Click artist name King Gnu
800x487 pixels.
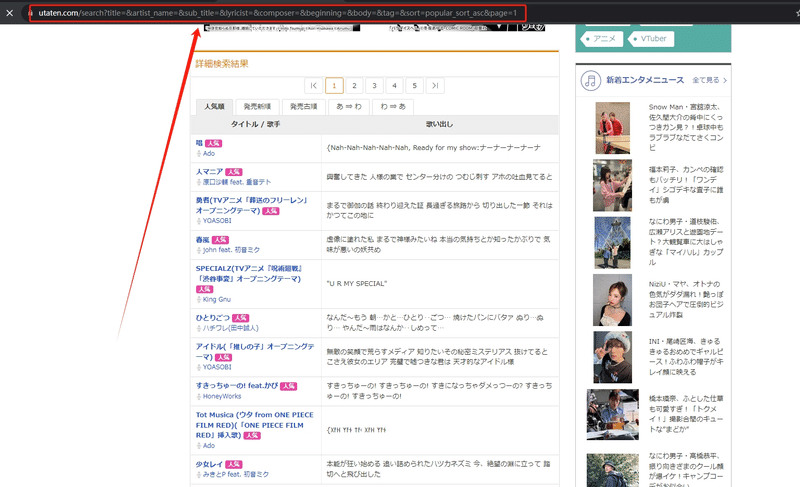click(x=217, y=299)
